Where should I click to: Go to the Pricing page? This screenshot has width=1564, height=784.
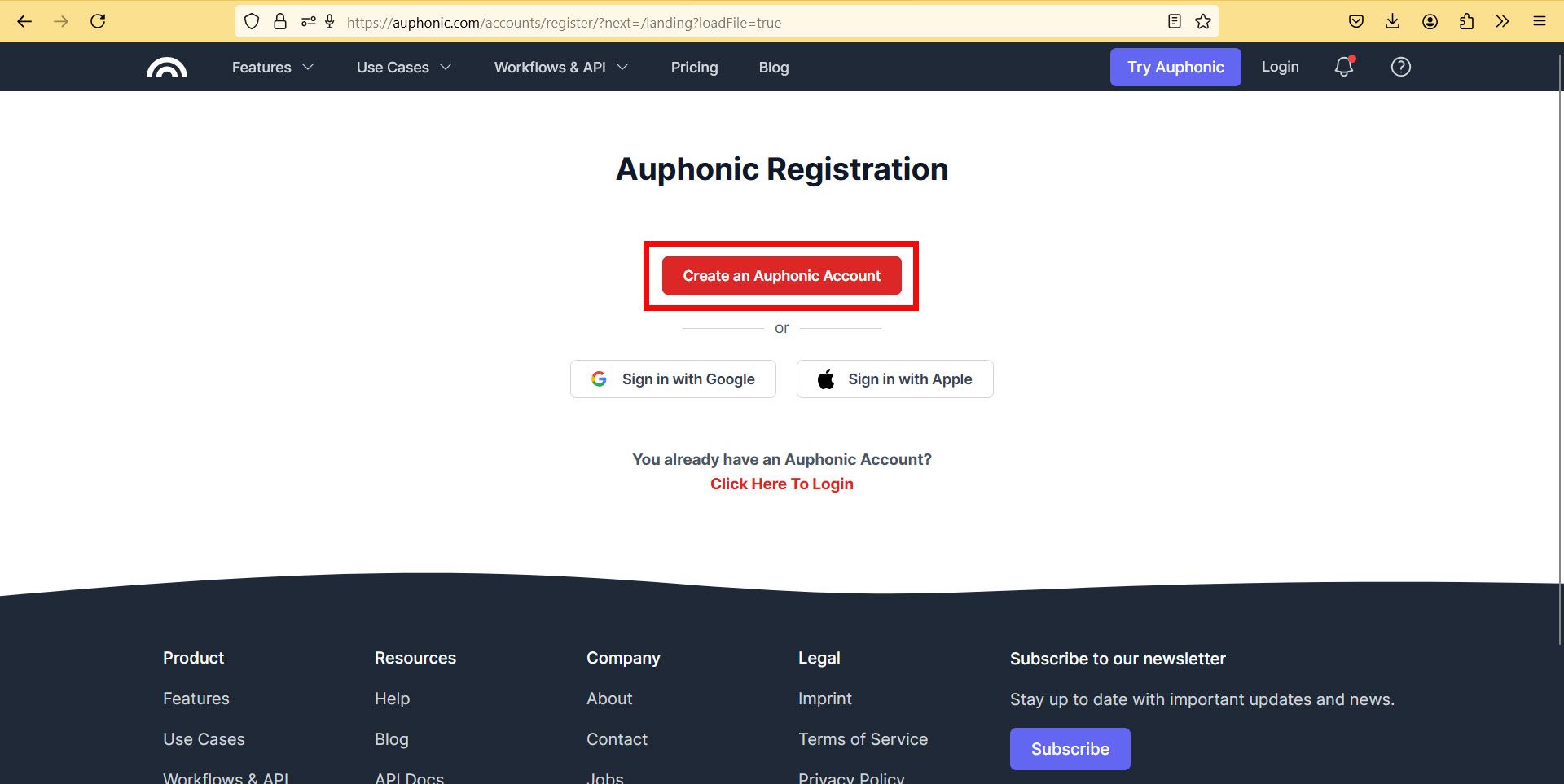(x=694, y=68)
